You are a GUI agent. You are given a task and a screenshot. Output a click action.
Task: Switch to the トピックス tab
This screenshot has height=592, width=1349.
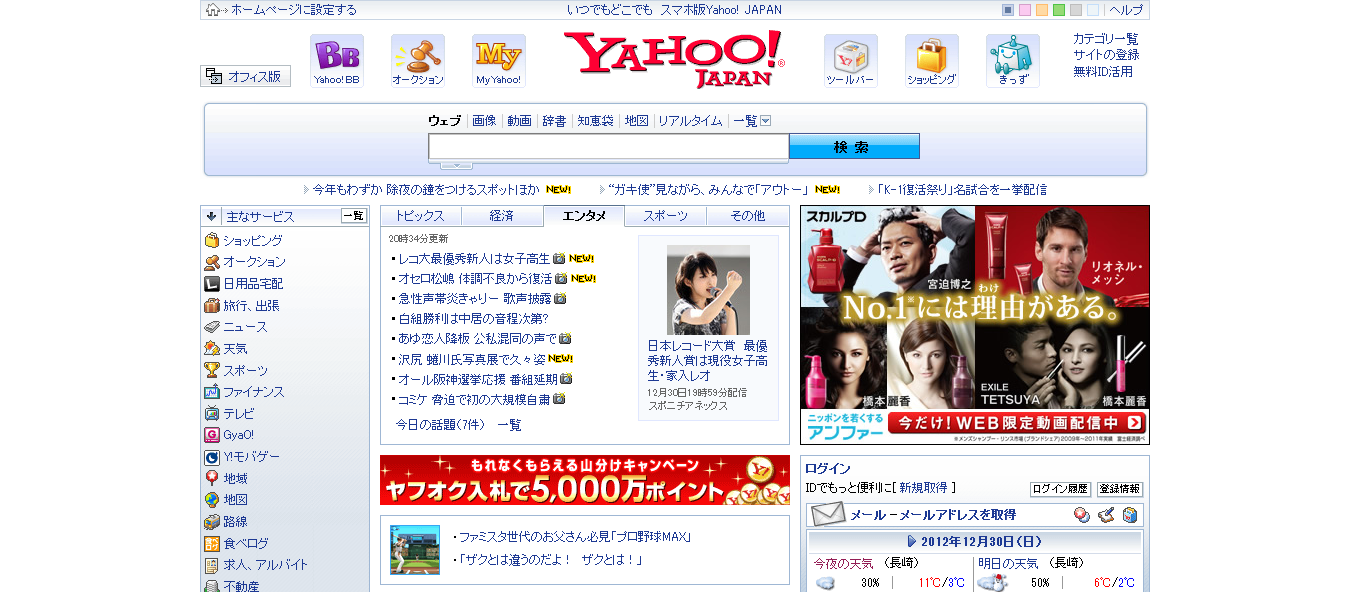coord(420,216)
